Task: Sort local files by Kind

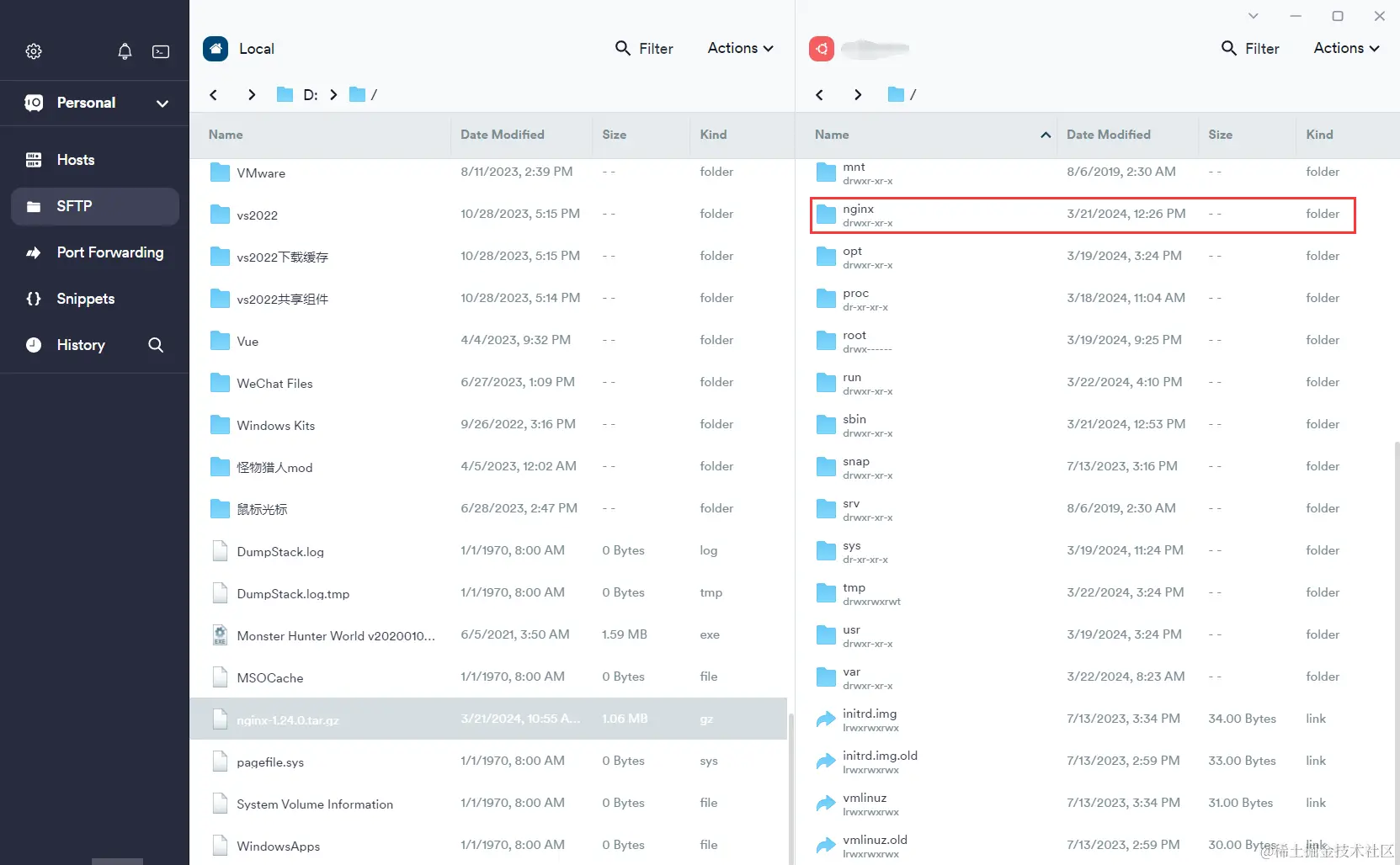Action: tap(713, 135)
